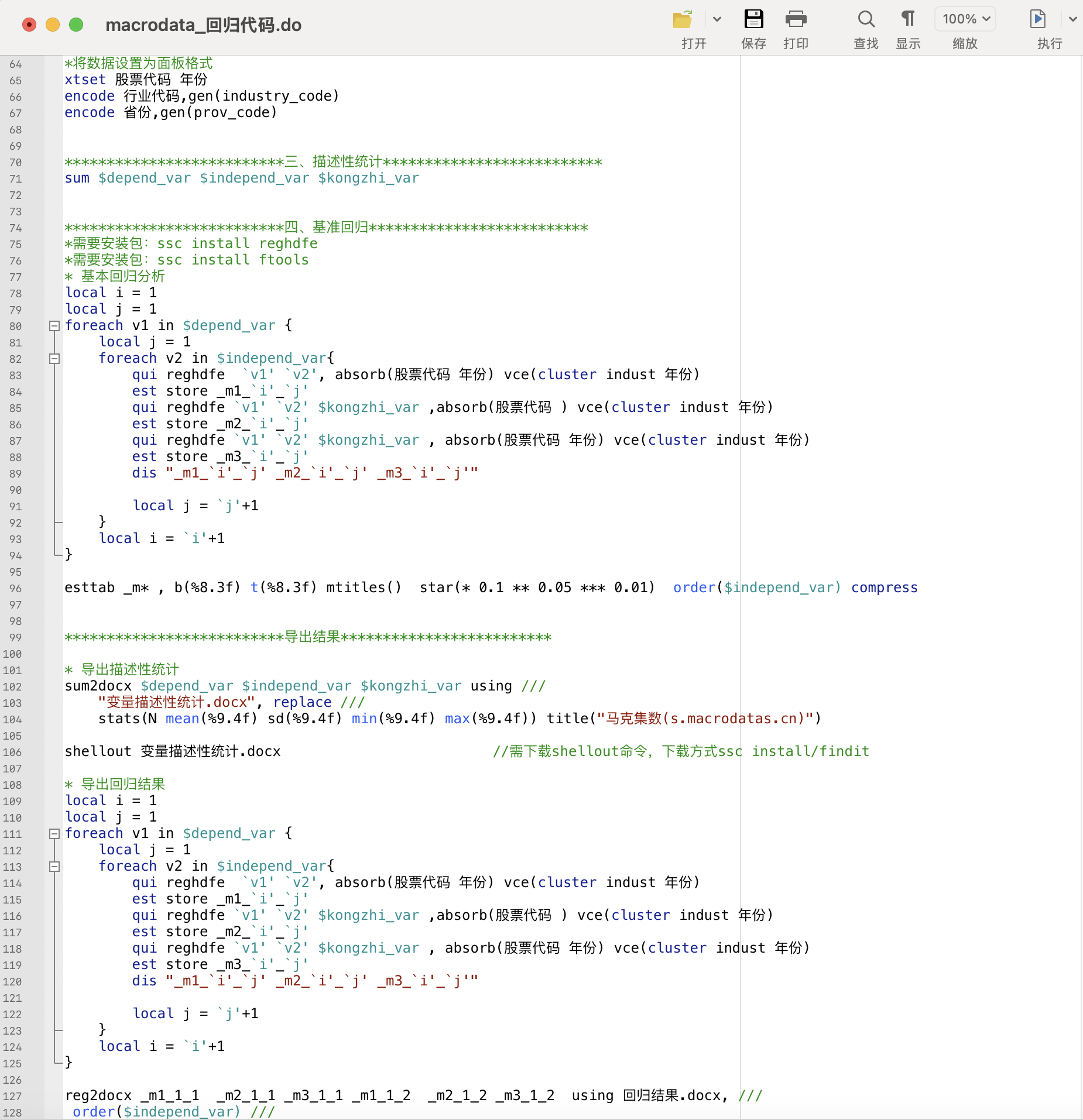Click the yellow minimize window button
The height and width of the screenshot is (1120, 1083).
pyautogui.click(x=53, y=25)
